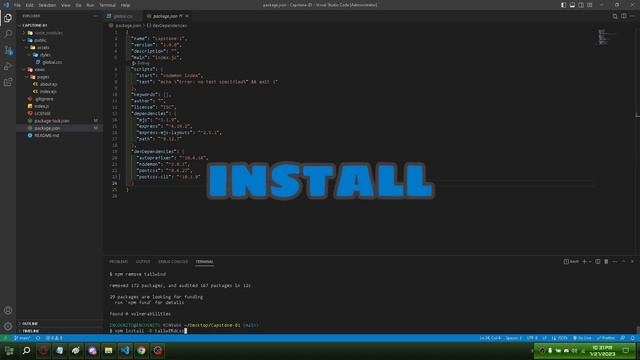Click the feedback icon in status bar
Viewport: 640px width, 360px height.
pos(623,338)
